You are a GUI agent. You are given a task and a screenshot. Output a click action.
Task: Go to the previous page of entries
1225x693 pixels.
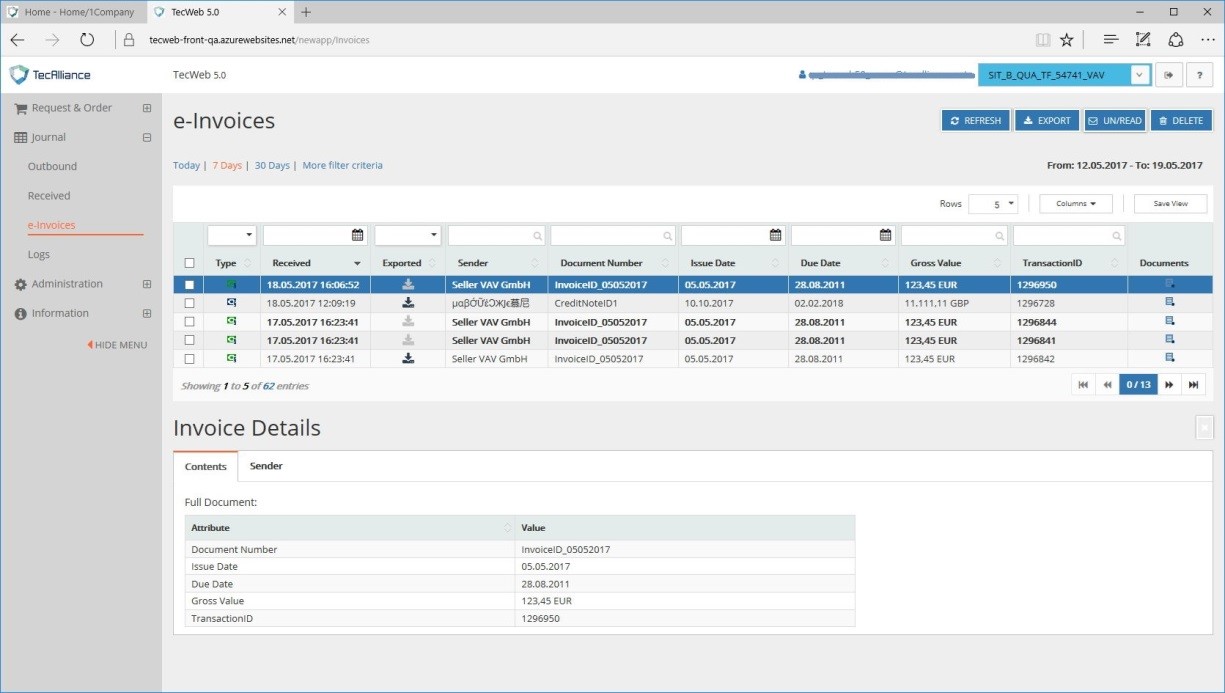1107,385
